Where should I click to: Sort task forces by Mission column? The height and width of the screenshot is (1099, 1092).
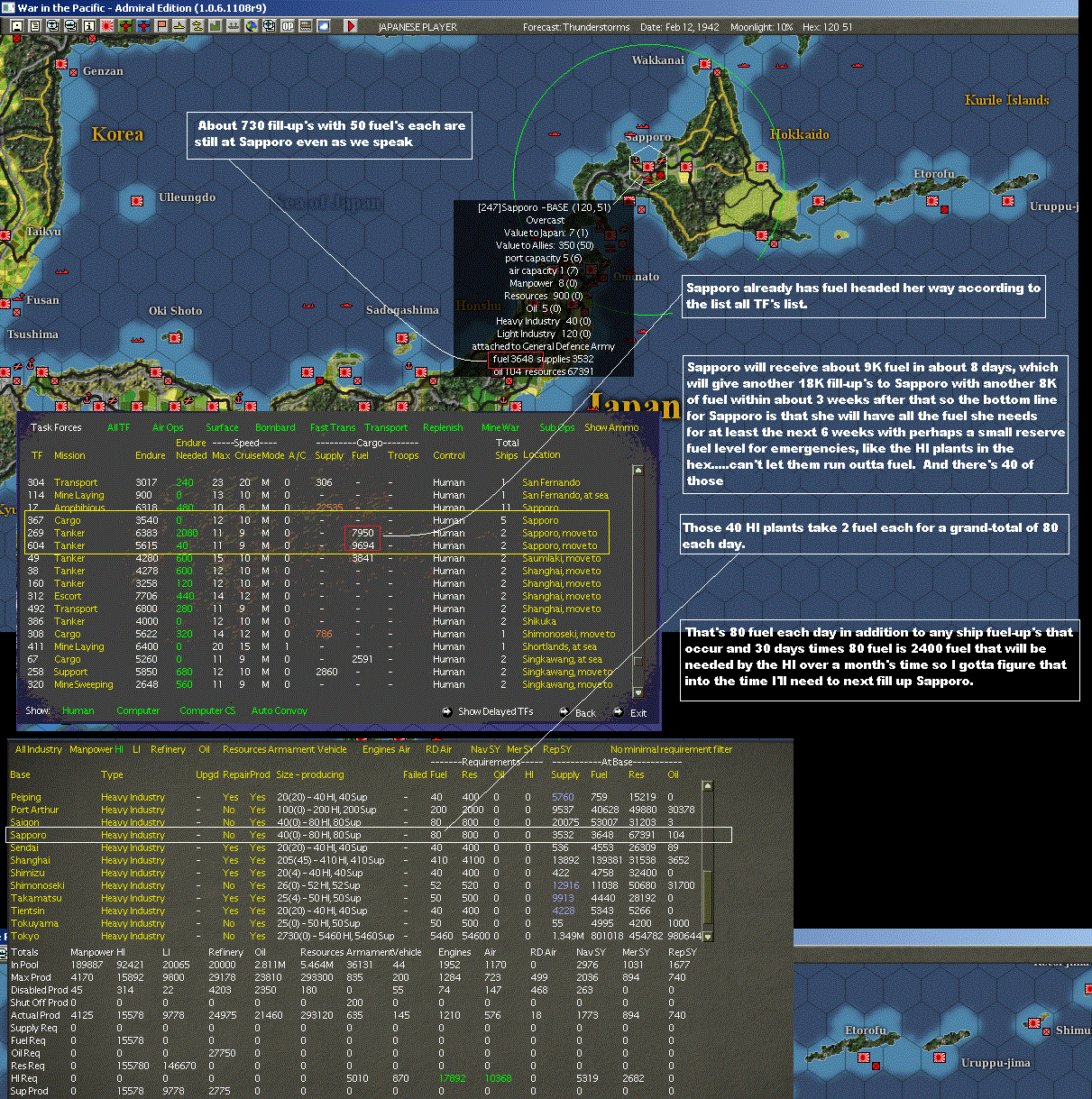click(x=69, y=455)
